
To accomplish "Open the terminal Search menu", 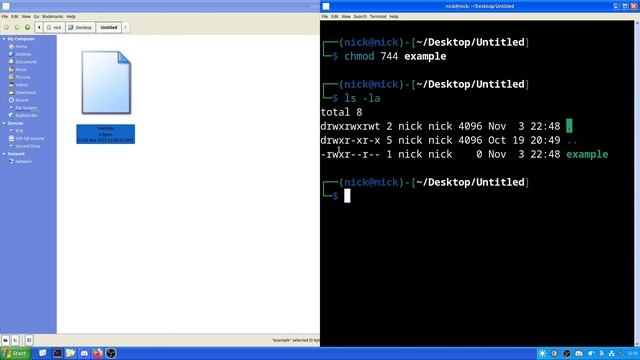I will 360,17.
